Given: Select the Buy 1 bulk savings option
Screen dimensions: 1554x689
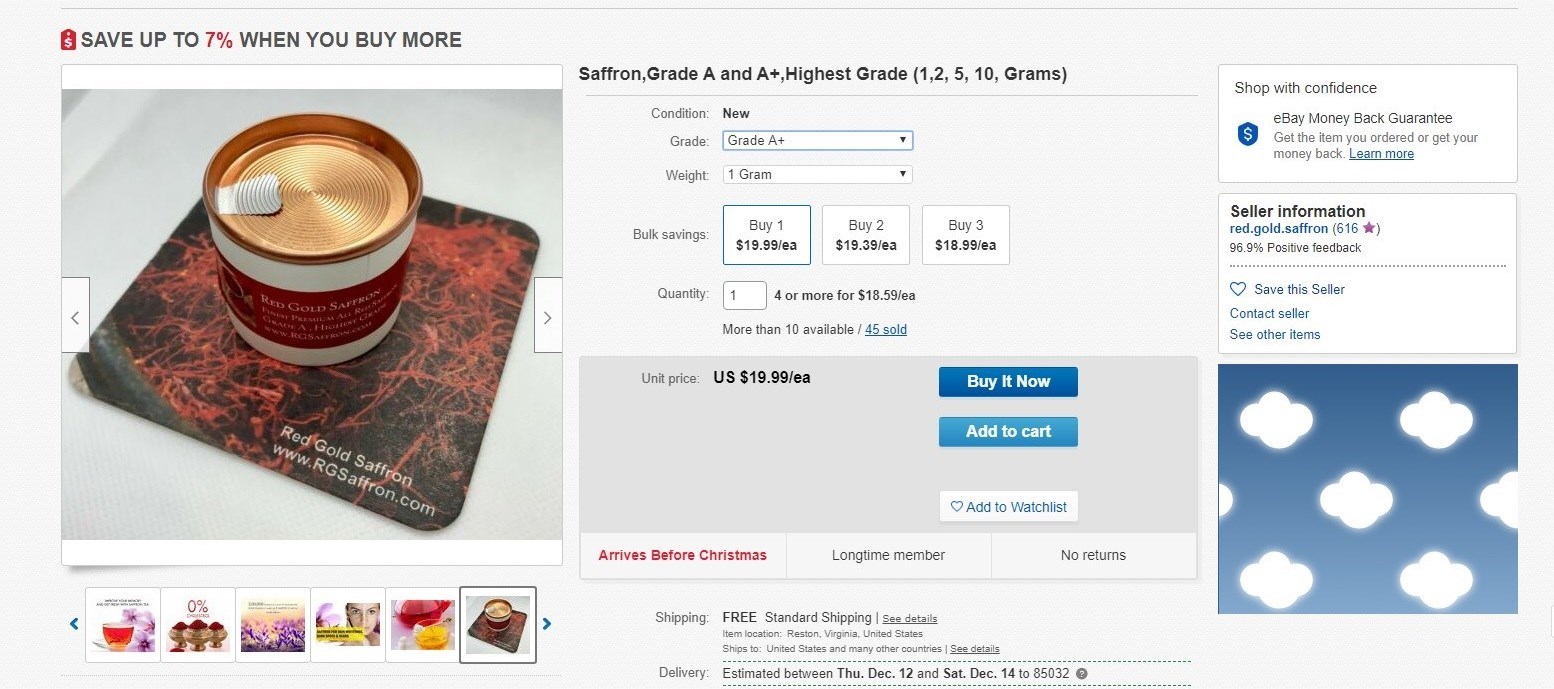Looking at the screenshot, I should pyautogui.click(x=766, y=235).
